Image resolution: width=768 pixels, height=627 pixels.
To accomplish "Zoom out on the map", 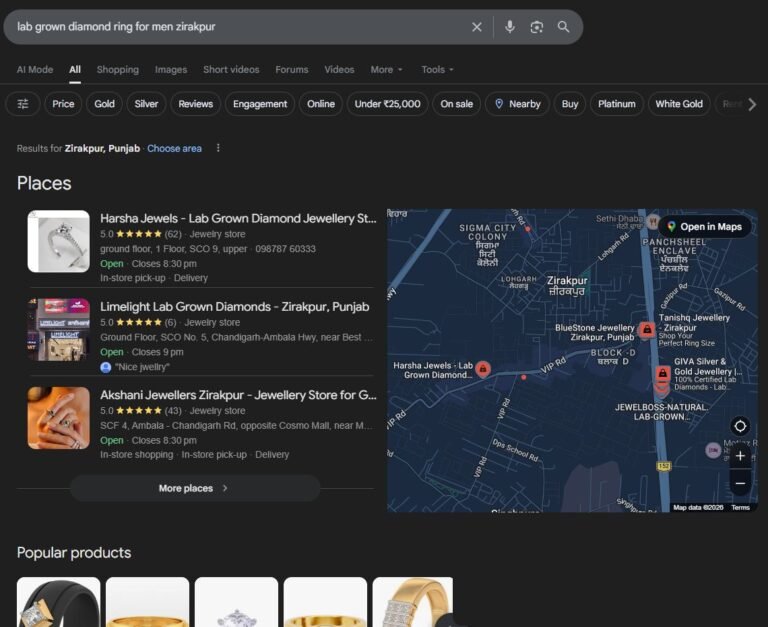I will pos(740,483).
